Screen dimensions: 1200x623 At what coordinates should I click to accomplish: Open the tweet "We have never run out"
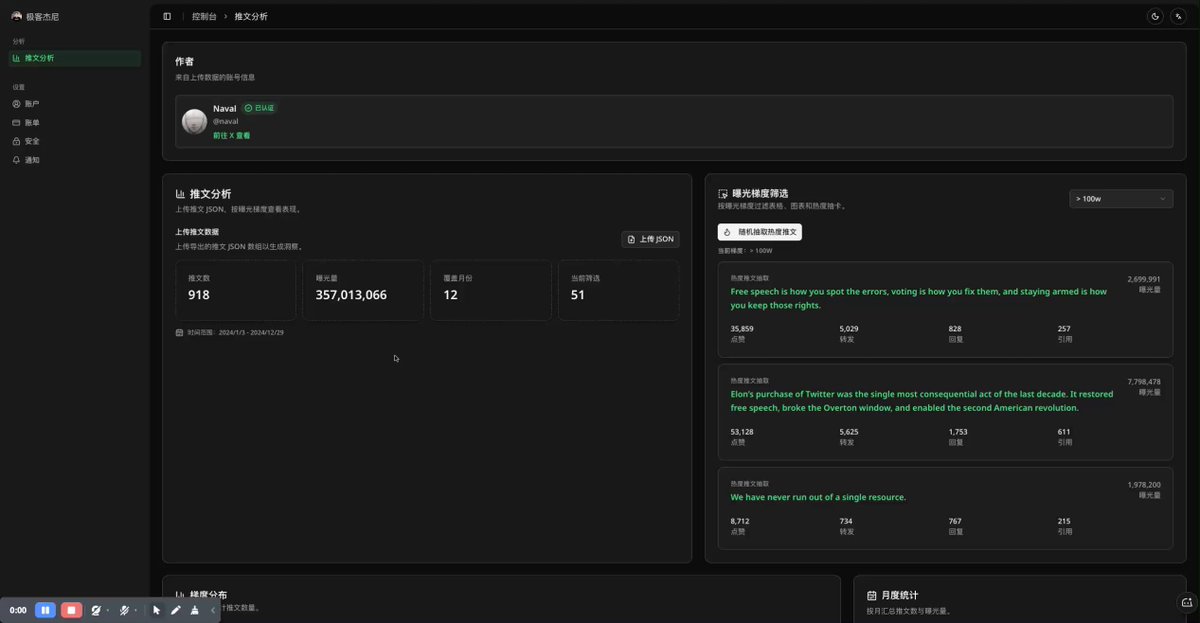coord(818,497)
